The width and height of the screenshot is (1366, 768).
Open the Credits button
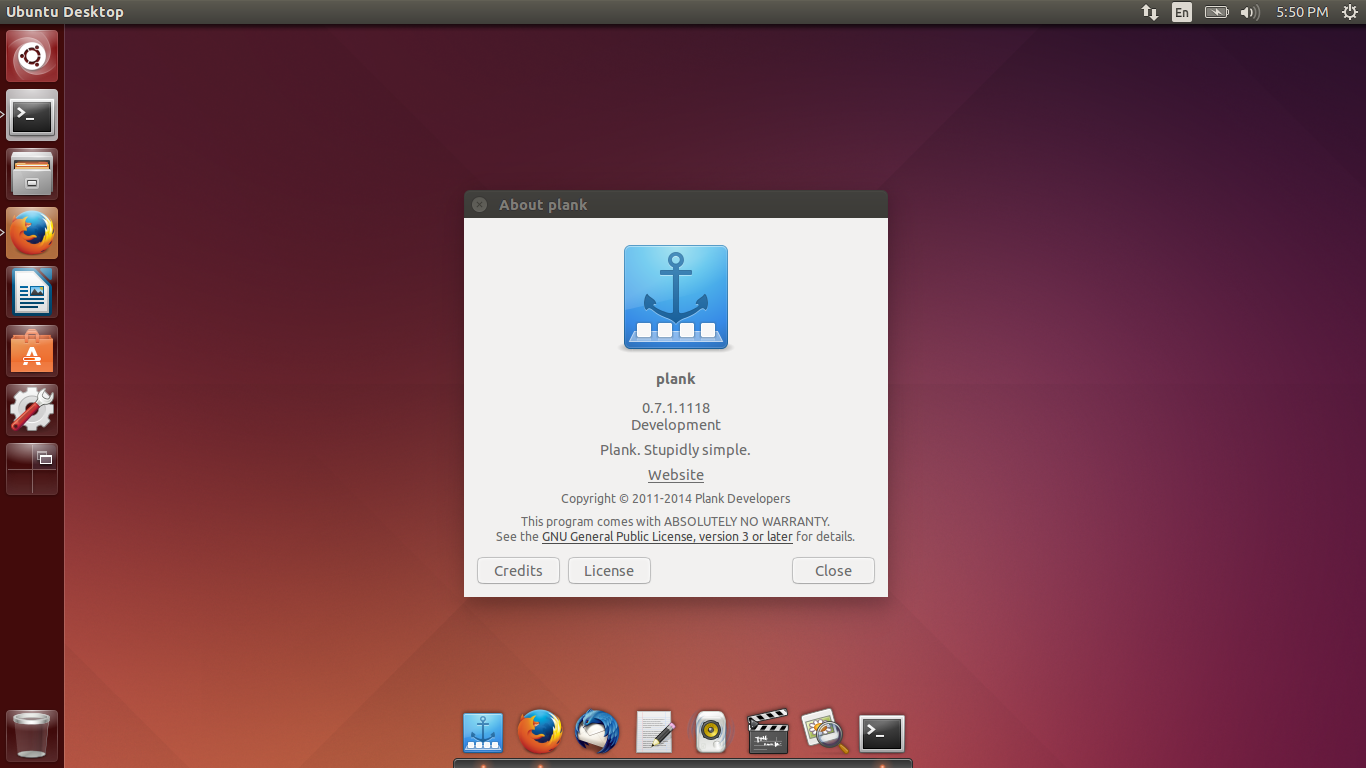pyautogui.click(x=518, y=571)
